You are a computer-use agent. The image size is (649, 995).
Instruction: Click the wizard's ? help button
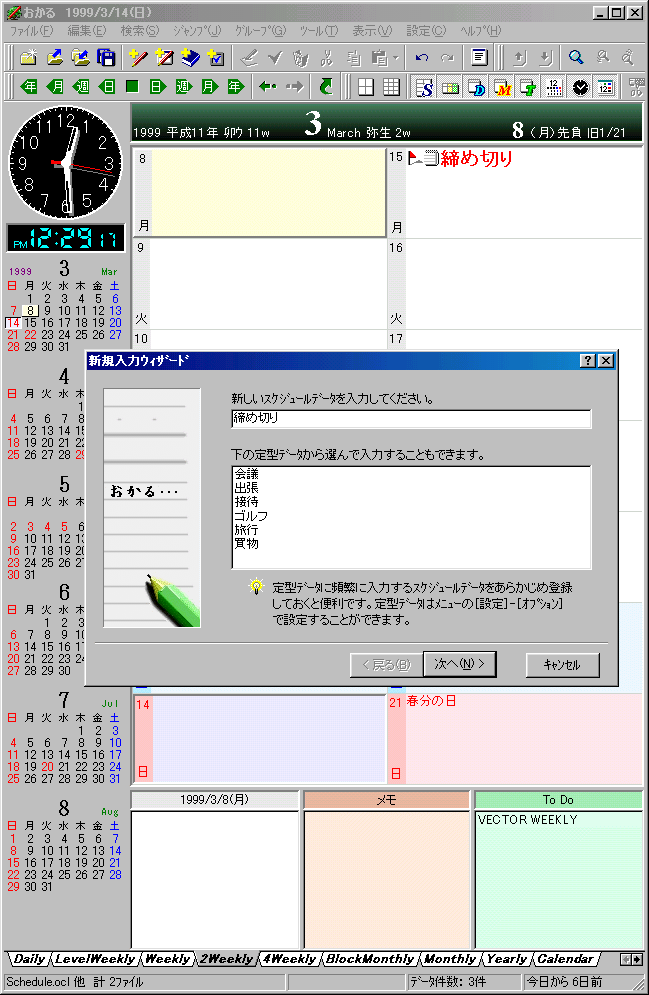[x=587, y=360]
